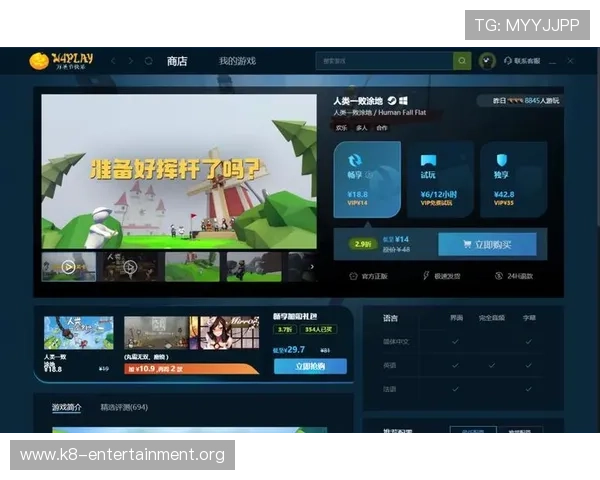Click the ¥29.7 bundle price

(x=289, y=349)
